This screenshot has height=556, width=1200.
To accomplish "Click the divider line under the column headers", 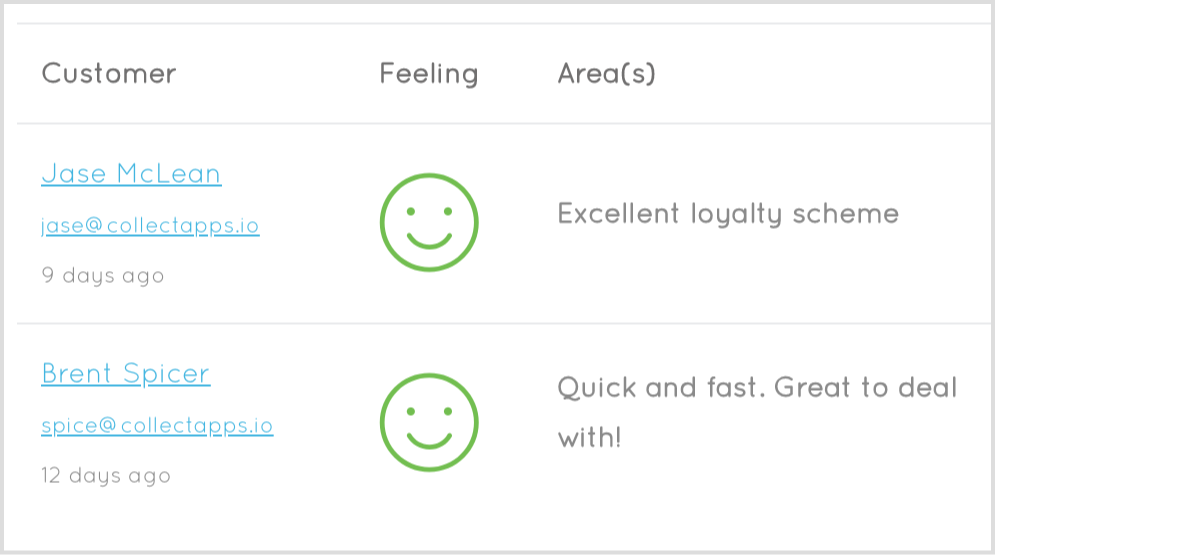I will click(500, 124).
